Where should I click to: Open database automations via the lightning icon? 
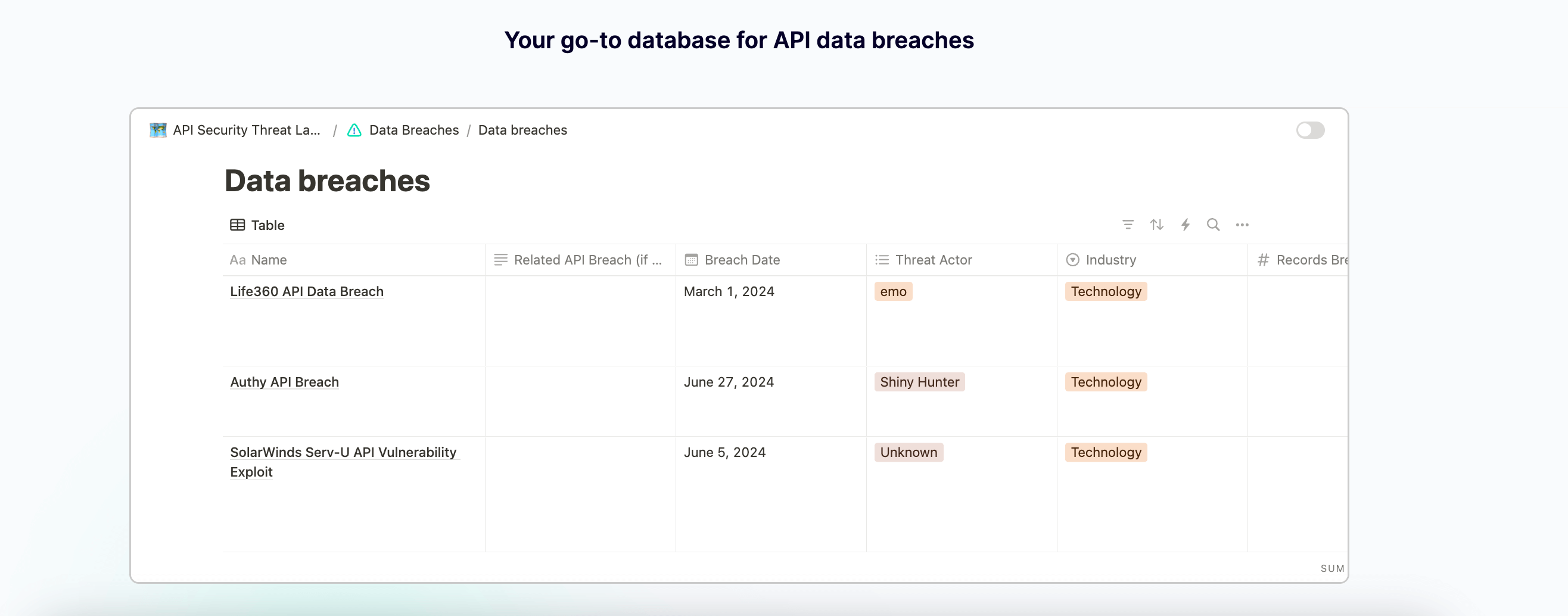[1185, 225]
